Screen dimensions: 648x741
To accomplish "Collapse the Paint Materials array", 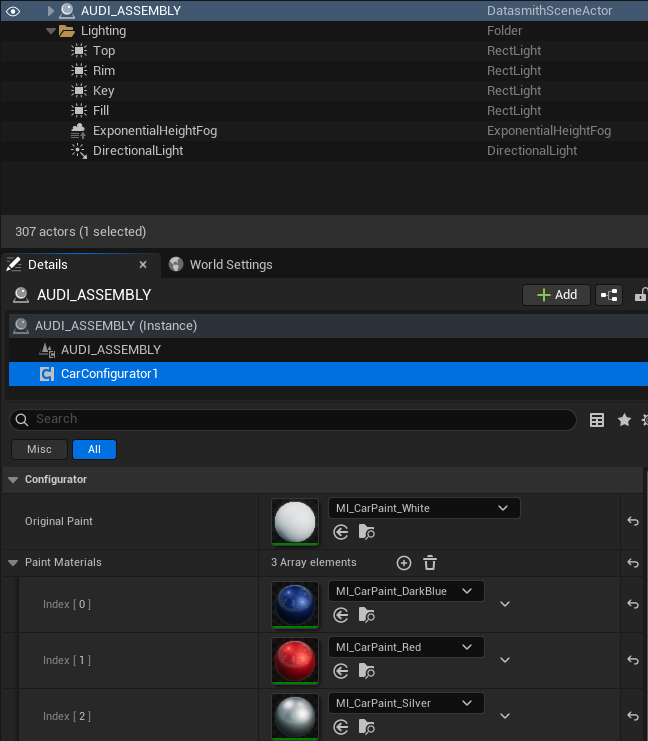I will pos(13,562).
